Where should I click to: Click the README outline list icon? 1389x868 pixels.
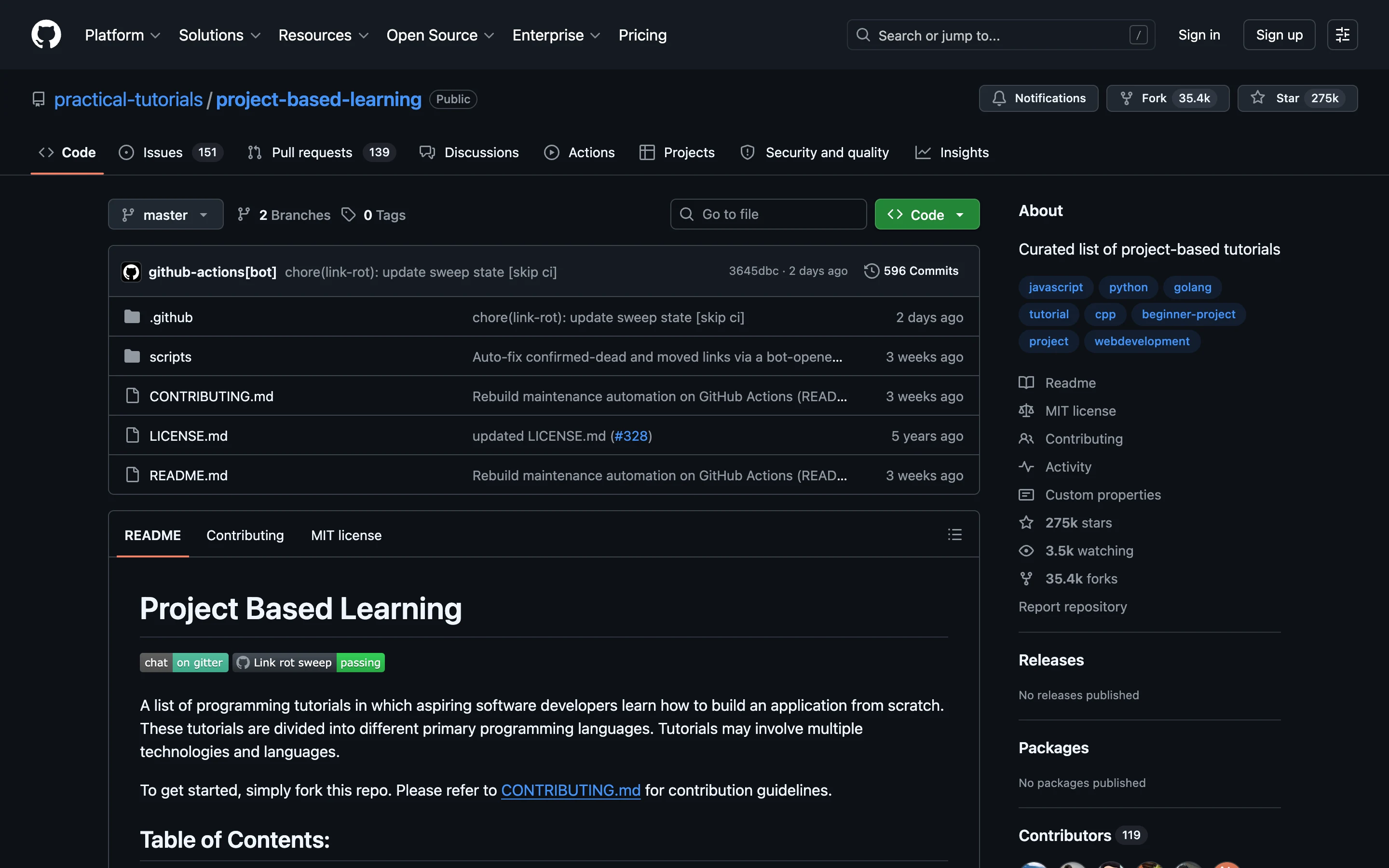954,534
